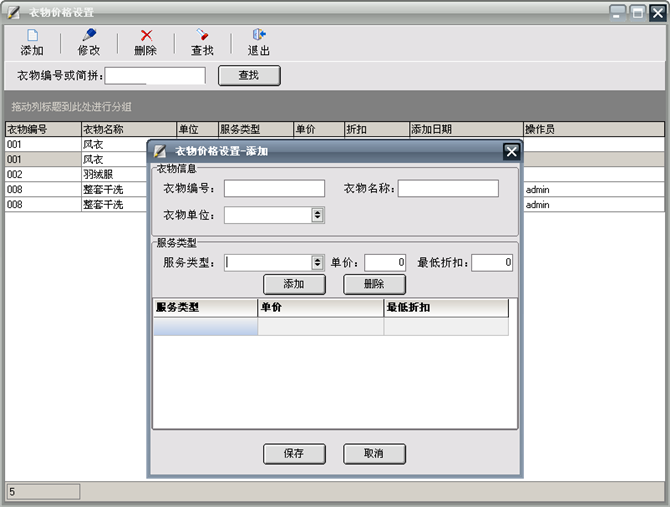Image resolution: width=670 pixels, height=507 pixels.
Task: Click the 查找 button next to search field
Action: pos(249,76)
